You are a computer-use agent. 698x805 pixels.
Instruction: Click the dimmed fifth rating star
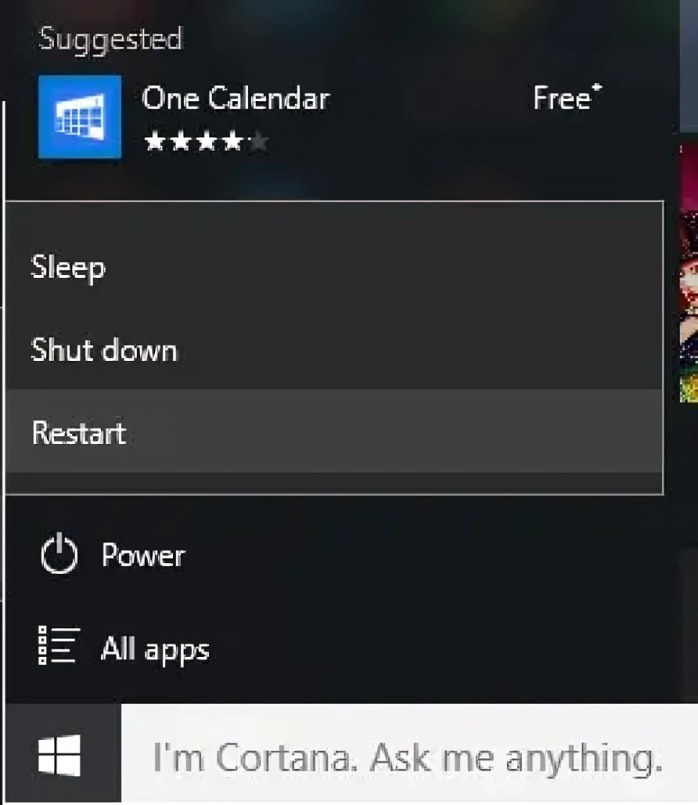coord(257,143)
